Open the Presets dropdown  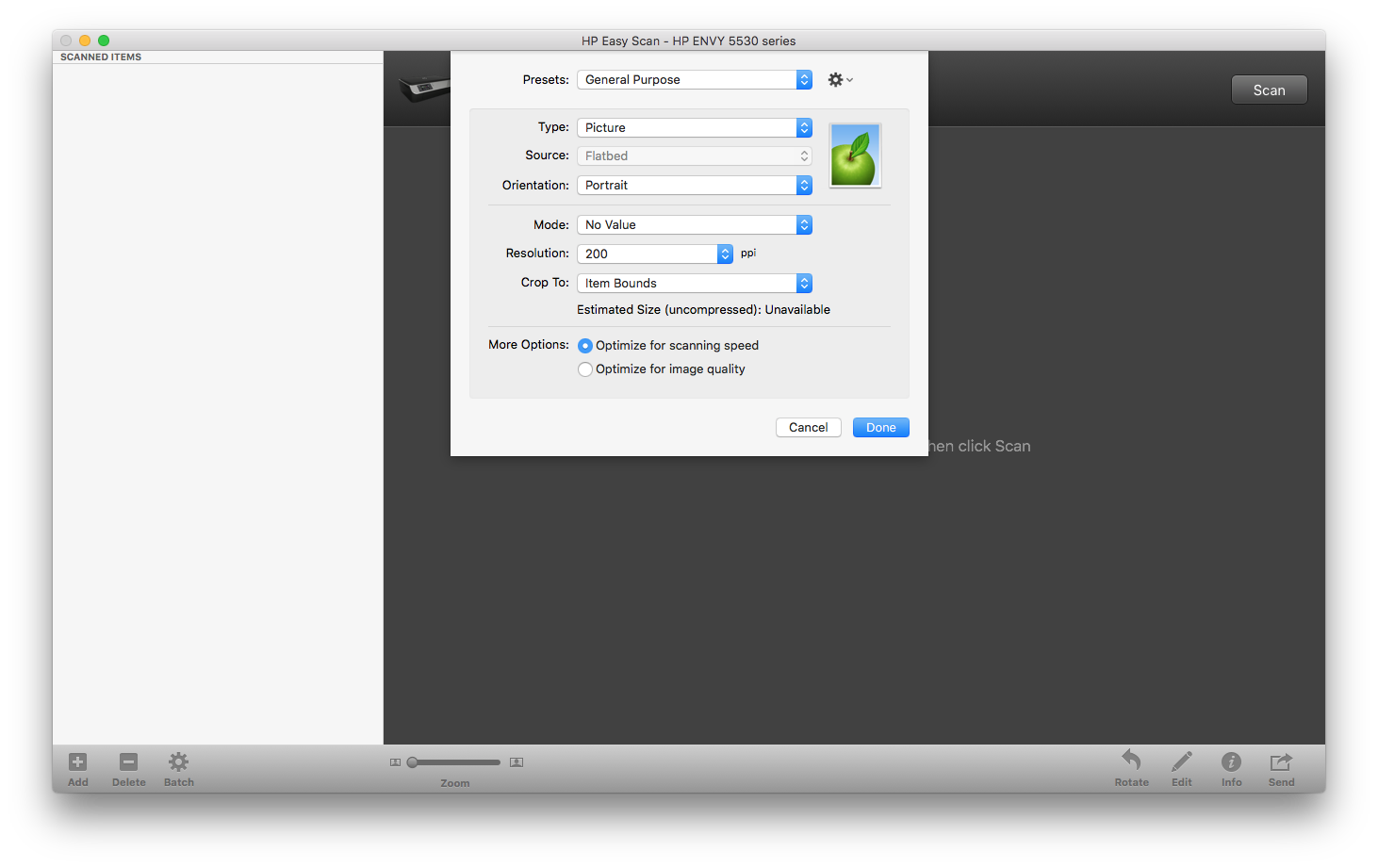tap(695, 80)
